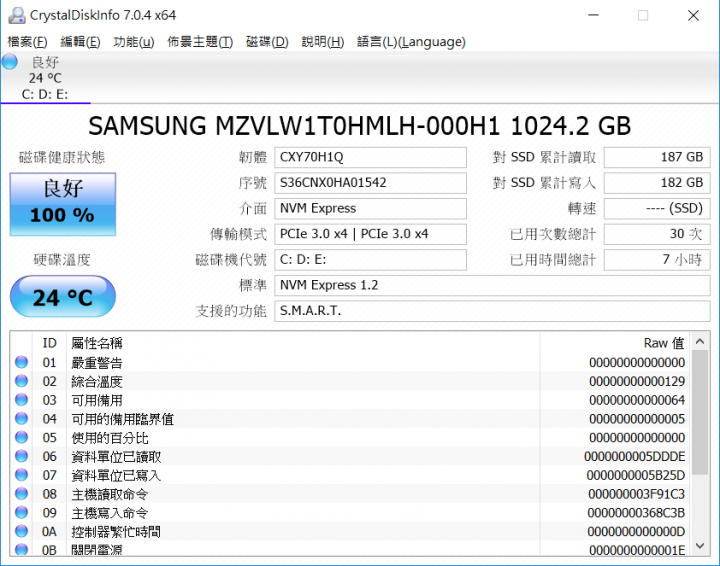720x566 pixels.
Task: Click the firmware field CXY70H1Q
Action: click(371, 157)
